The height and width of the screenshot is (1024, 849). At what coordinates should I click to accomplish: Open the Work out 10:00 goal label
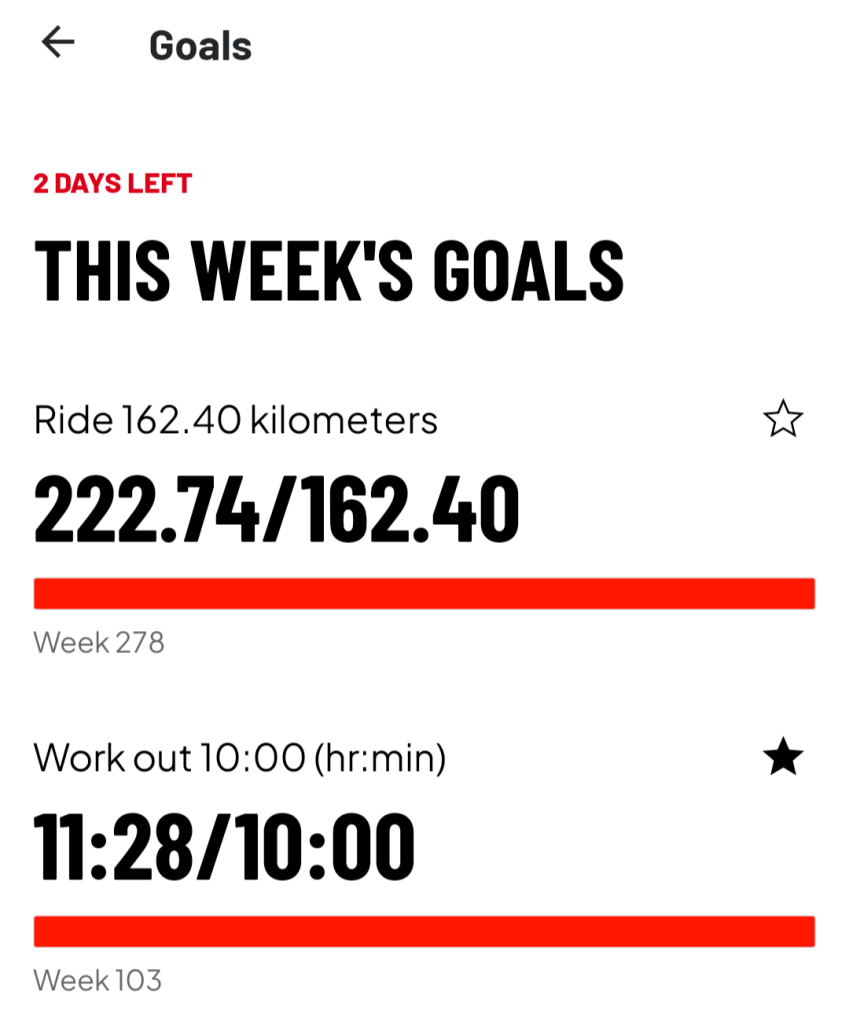tap(239, 759)
